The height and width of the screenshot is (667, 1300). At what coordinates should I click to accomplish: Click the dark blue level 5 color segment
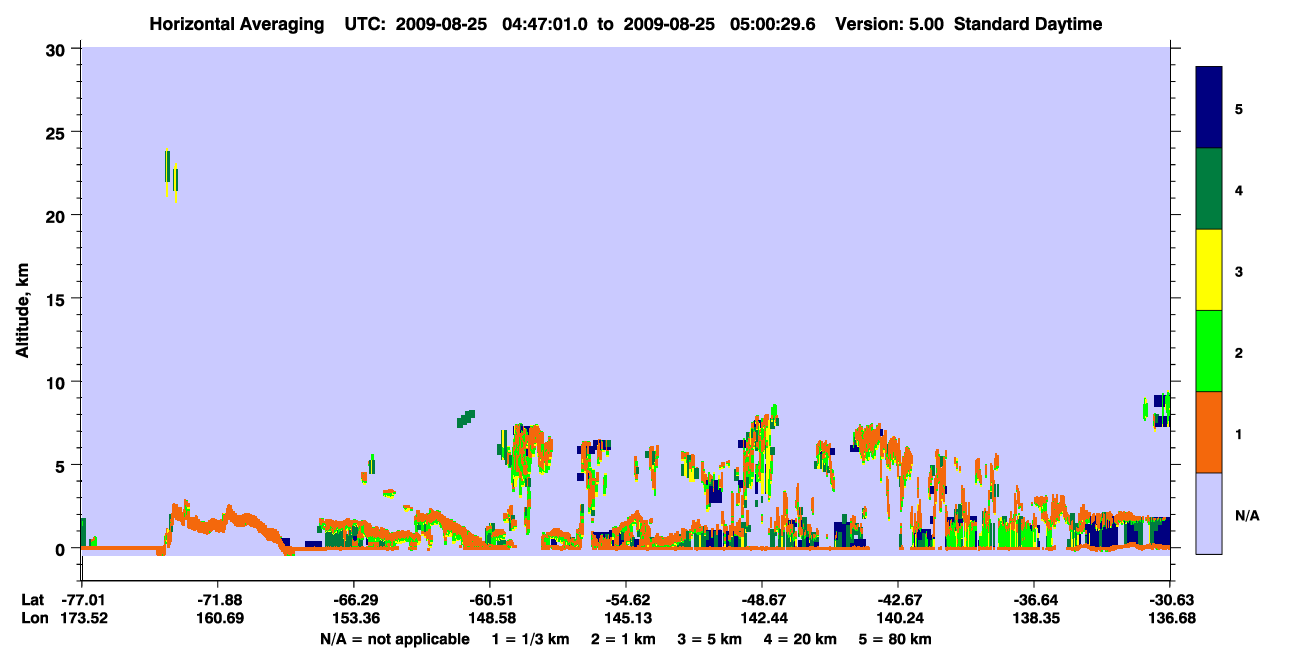[x=1209, y=107]
